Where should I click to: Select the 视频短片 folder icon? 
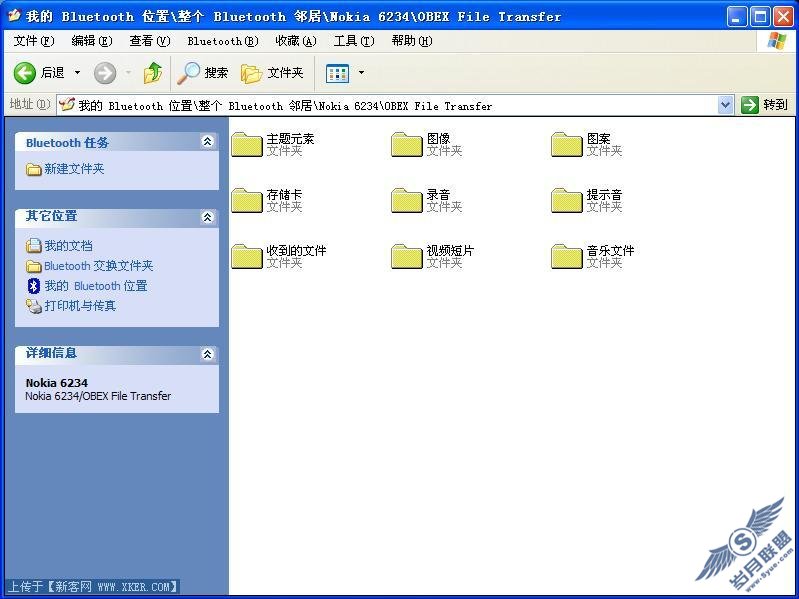click(407, 257)
